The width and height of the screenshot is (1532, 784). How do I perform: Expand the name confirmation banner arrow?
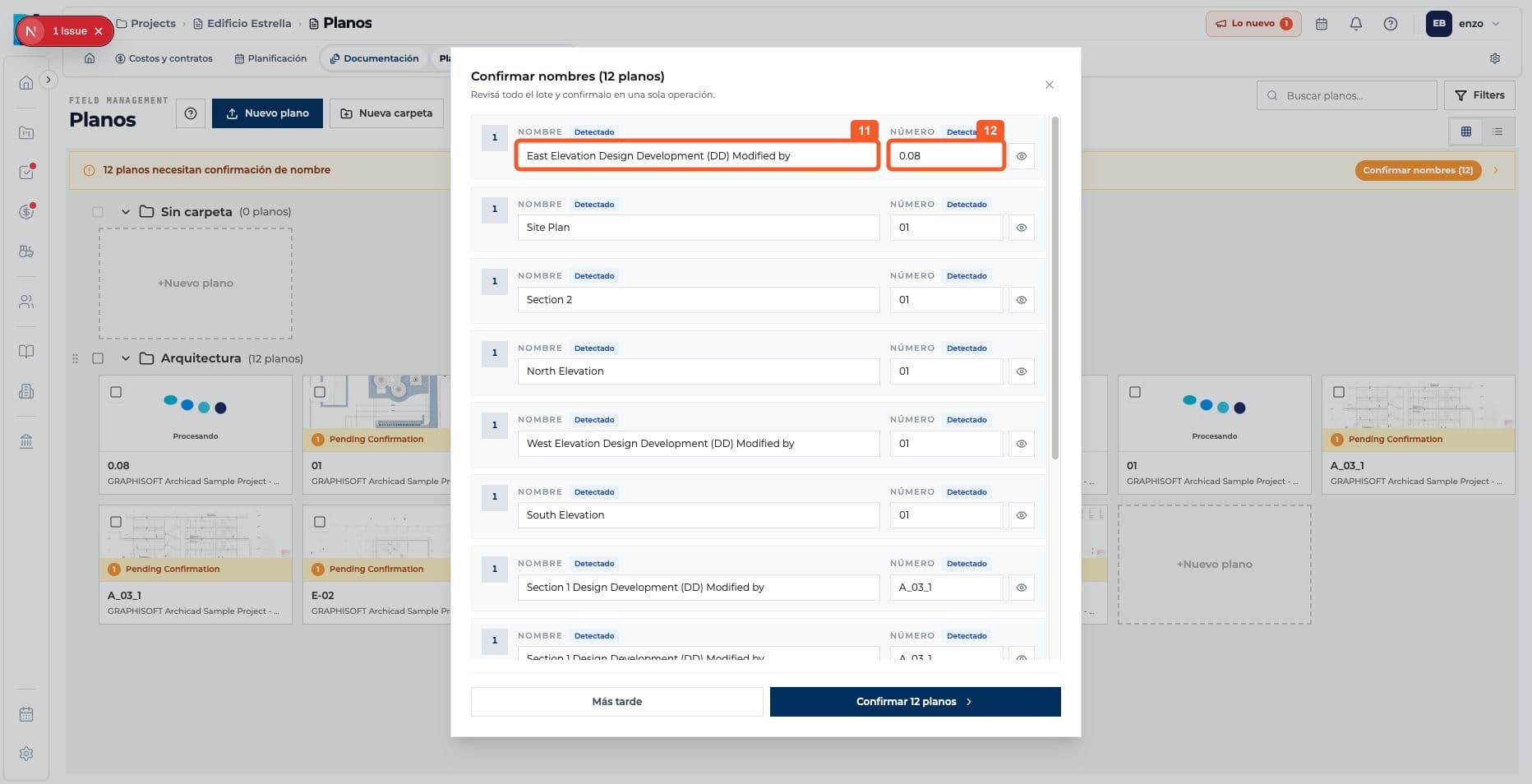click(x=1496, y=170)
